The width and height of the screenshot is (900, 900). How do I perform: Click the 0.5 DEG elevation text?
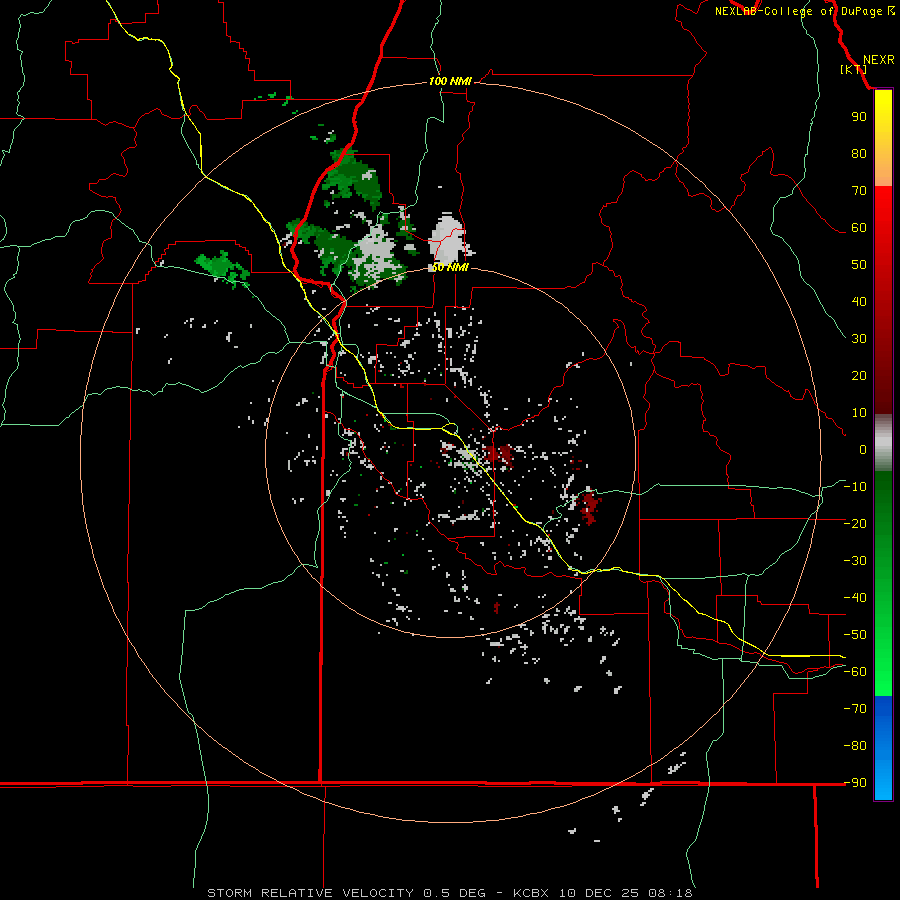point(454,893)
